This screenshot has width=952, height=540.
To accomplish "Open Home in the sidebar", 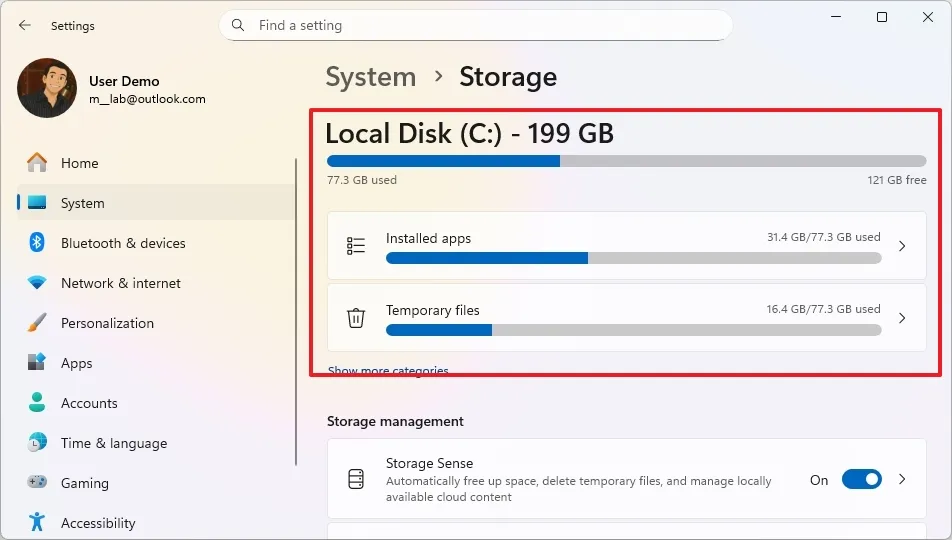I will [x=156, y=163].
